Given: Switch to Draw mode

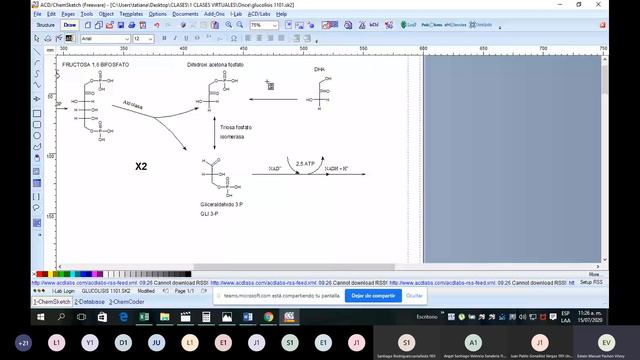Looking at the screenshot, I should (70, 25).
